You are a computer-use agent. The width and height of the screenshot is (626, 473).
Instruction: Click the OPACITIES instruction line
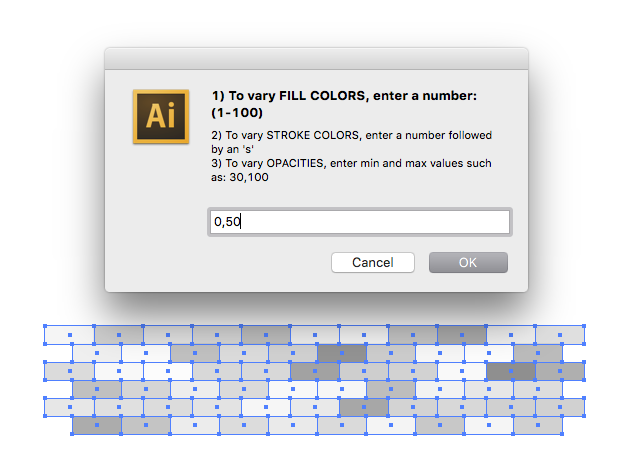pos(351,170)
